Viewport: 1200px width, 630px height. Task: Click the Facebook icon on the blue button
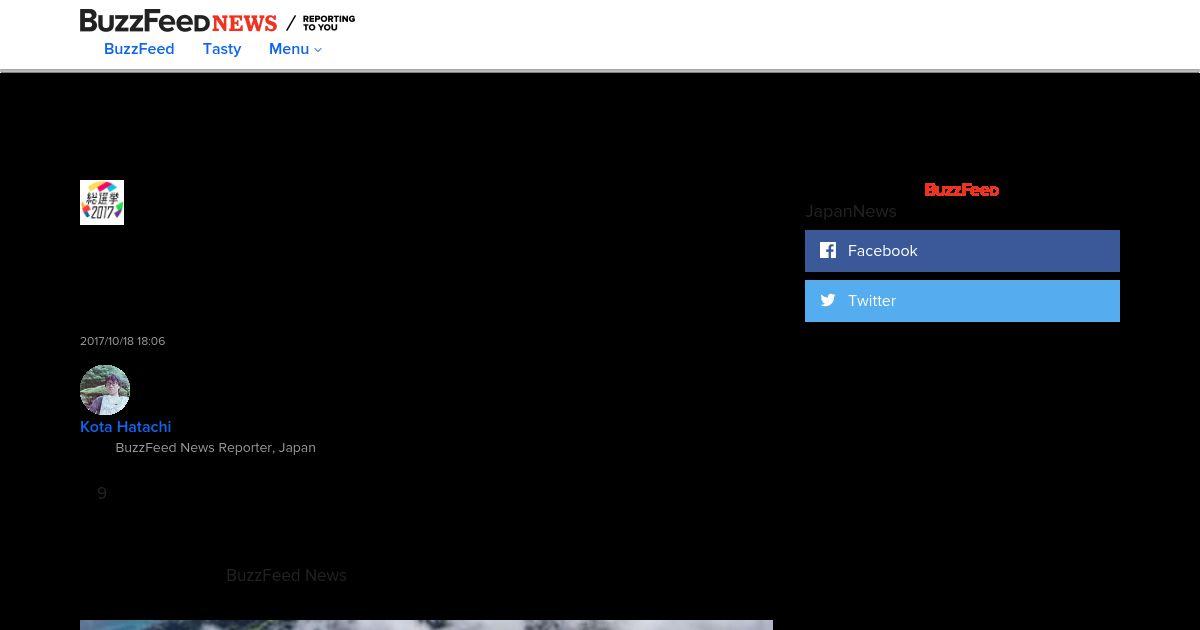828,250
